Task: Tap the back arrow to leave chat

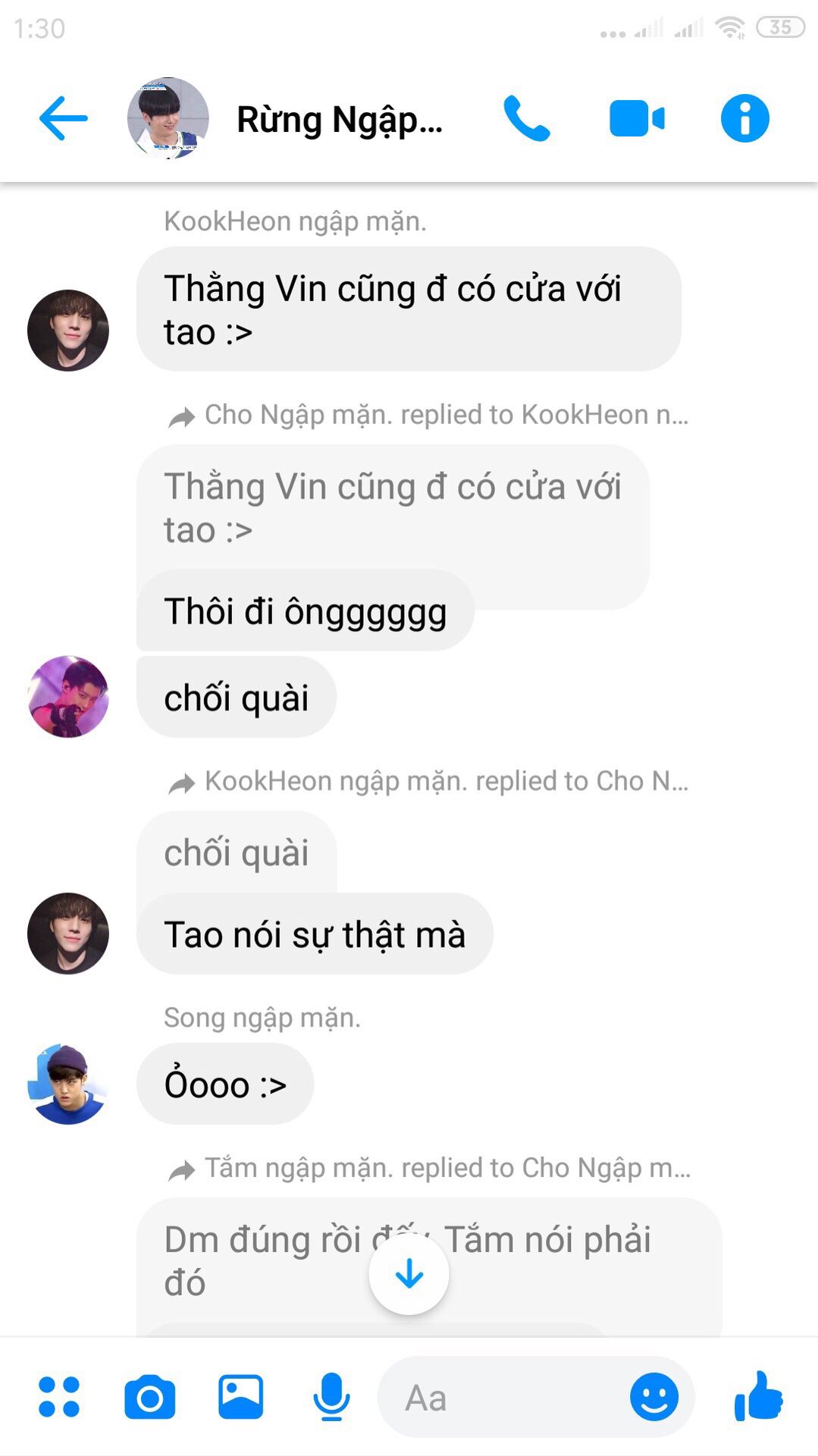Action: click(63, 118)
